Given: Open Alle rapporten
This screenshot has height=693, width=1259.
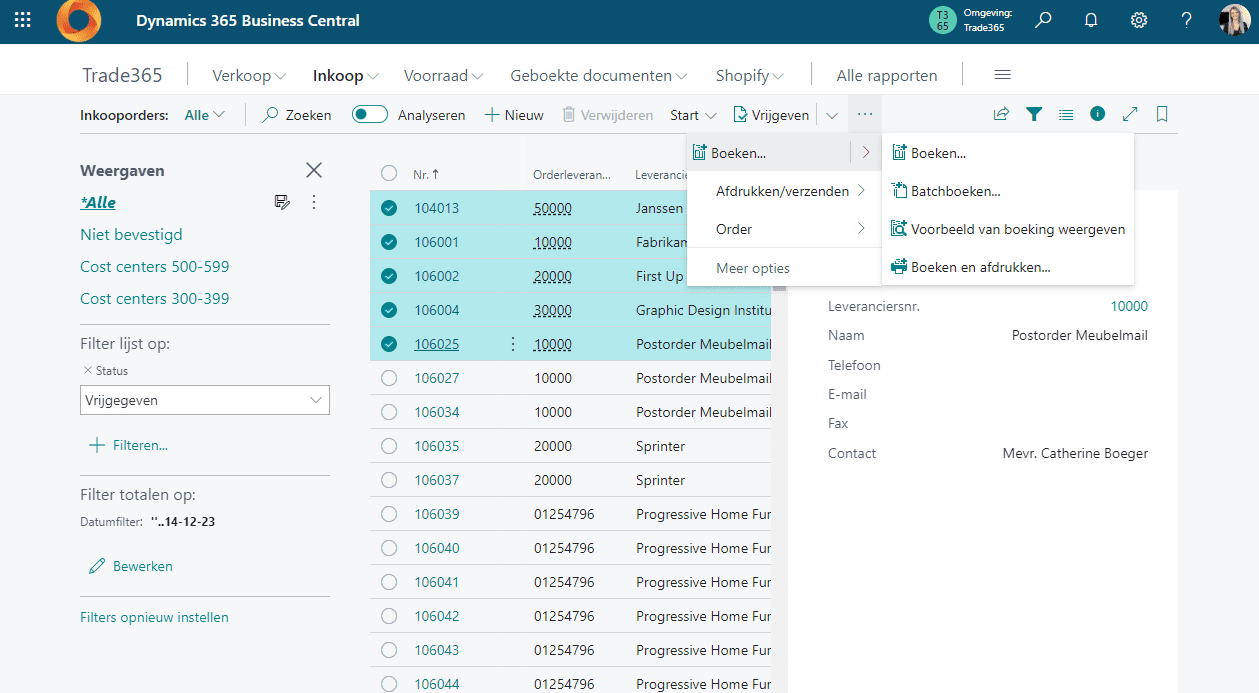Looking at the screenshot, I should coord(887,75).
